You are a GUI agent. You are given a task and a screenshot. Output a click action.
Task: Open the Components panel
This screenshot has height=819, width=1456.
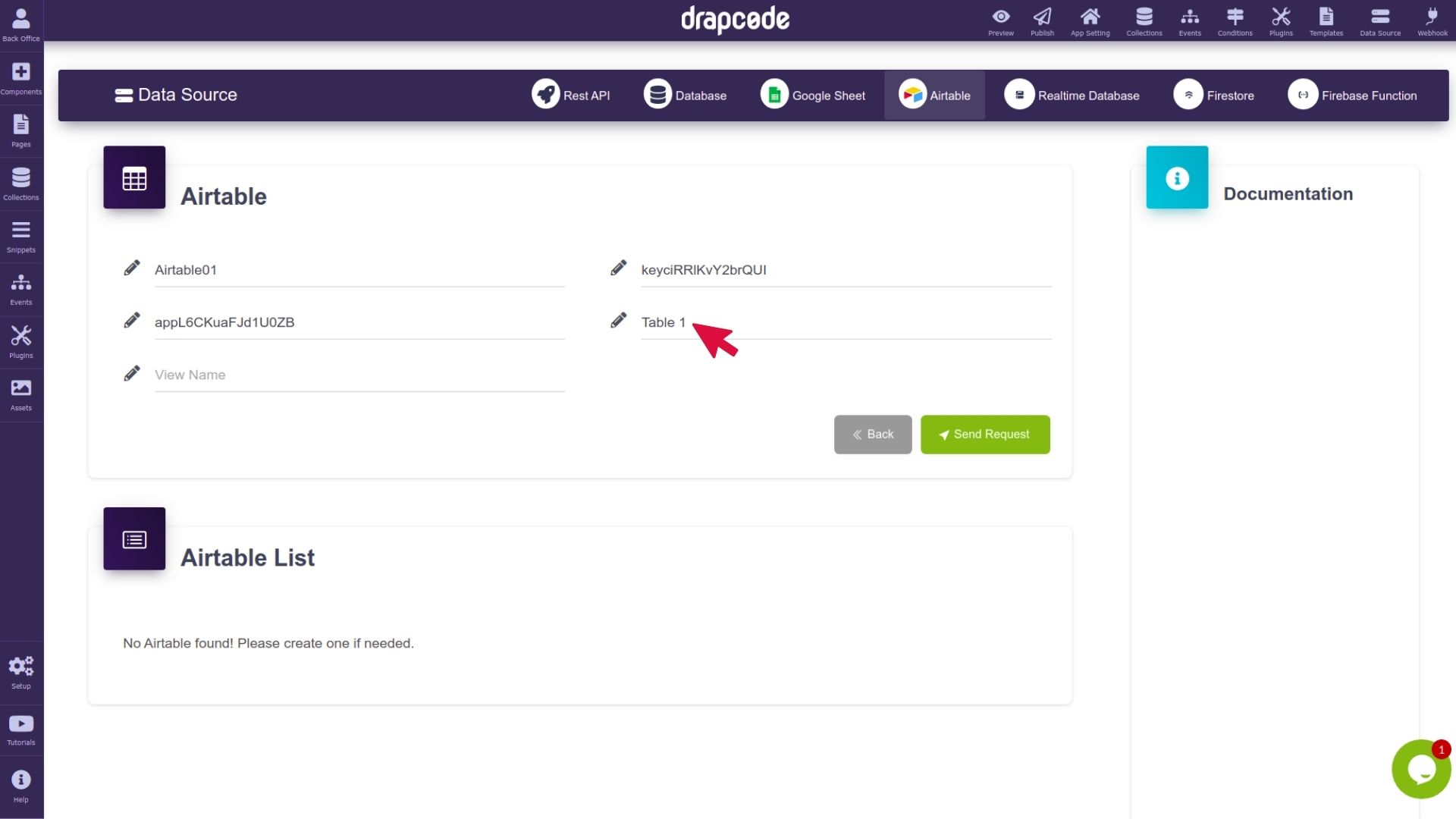tap(21, 79)
